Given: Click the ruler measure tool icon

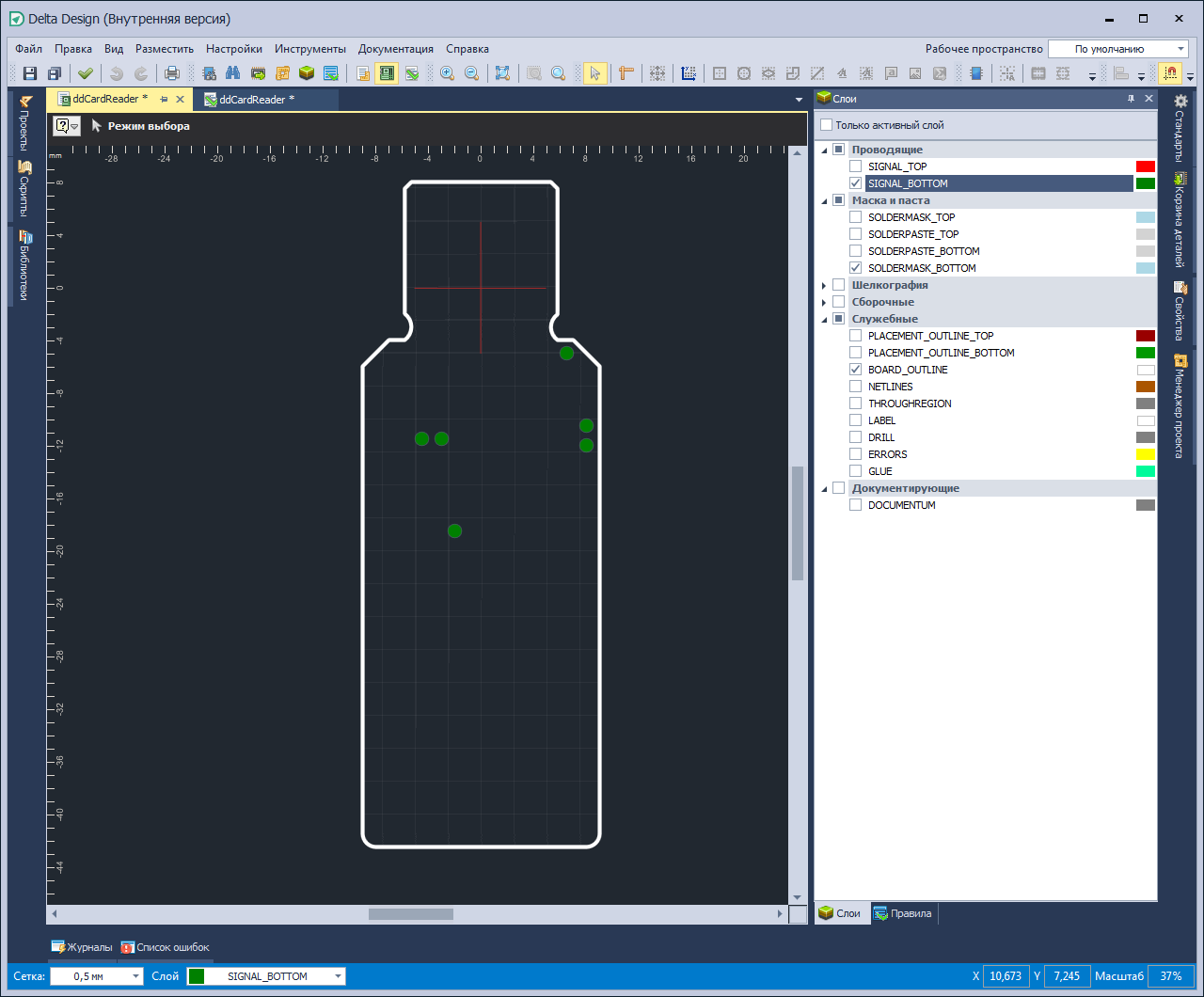Looking at the screenshot, I should click(626, 73).
